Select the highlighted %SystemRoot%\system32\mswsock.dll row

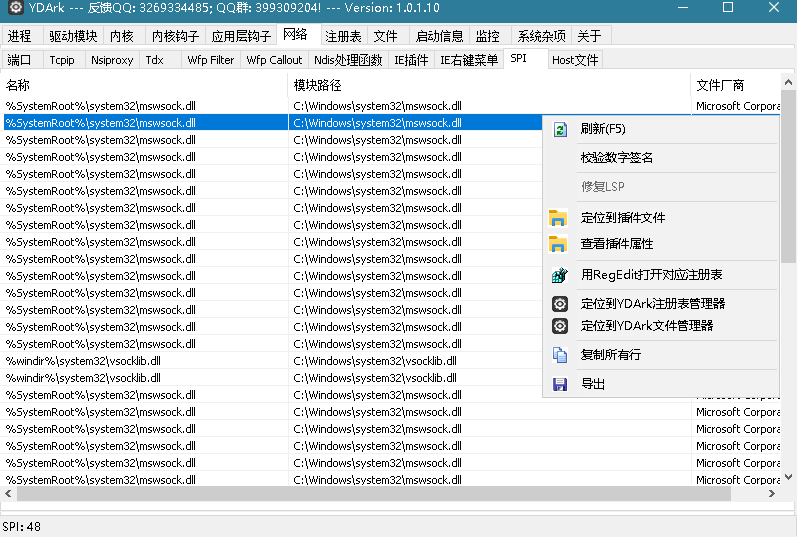point(272,123)
